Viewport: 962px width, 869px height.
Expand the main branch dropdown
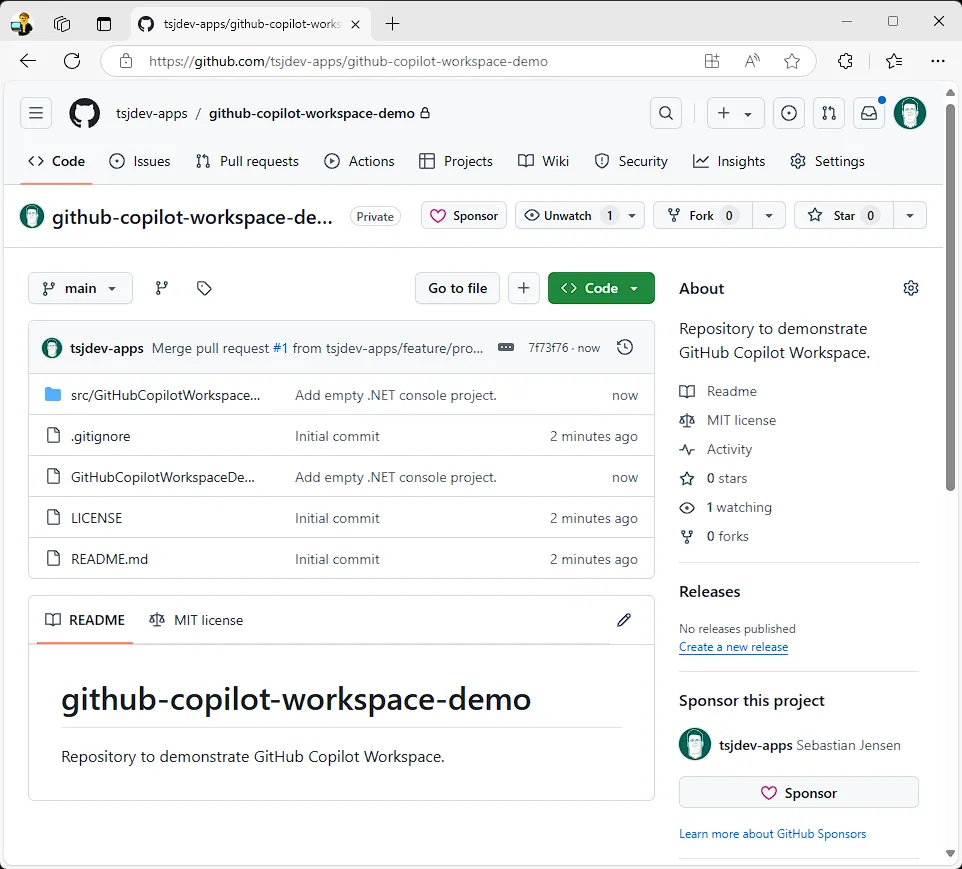pos(80,288)
